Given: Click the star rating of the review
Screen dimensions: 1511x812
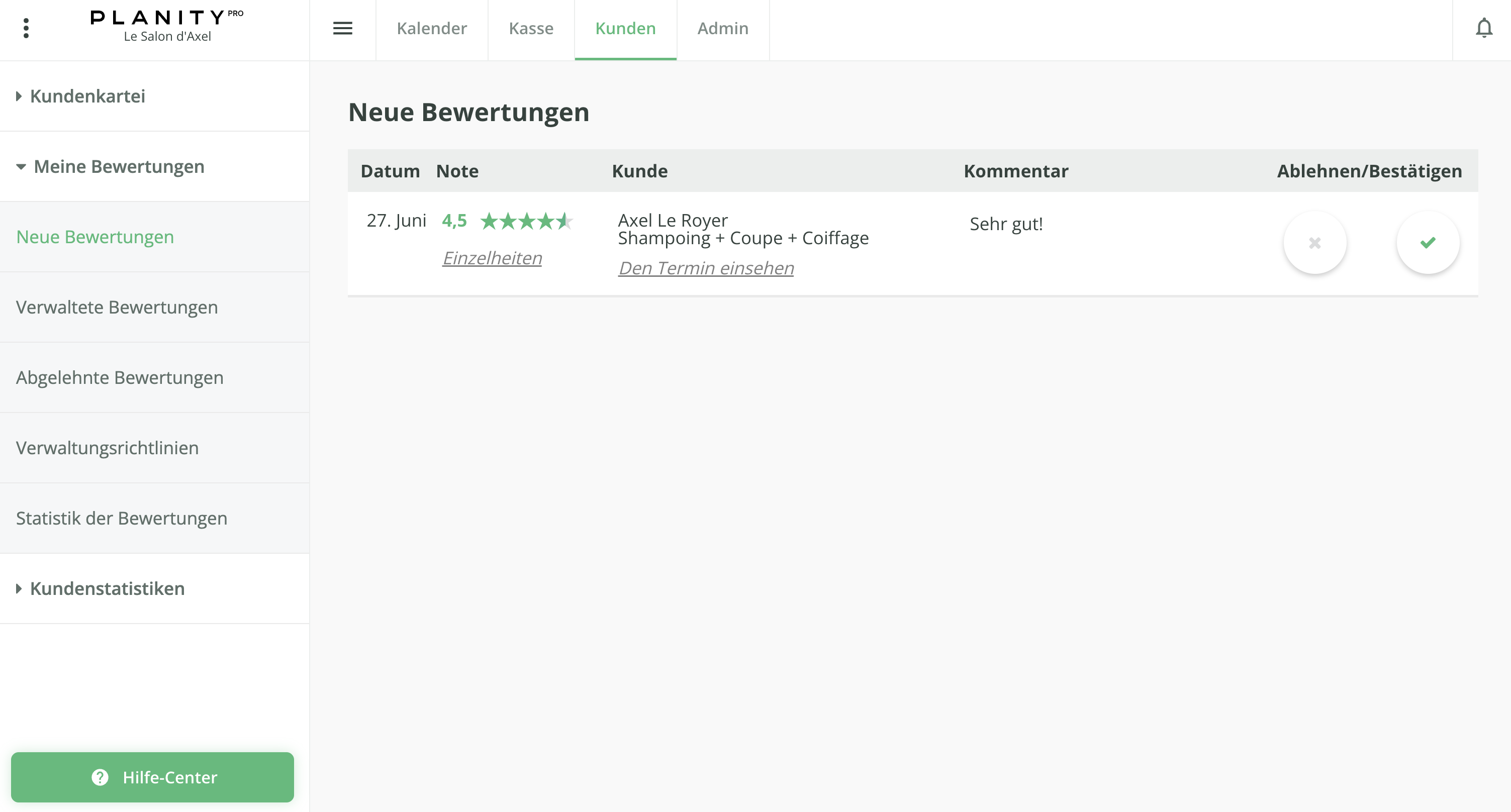Looking at the screenshot, I should 526,221.
